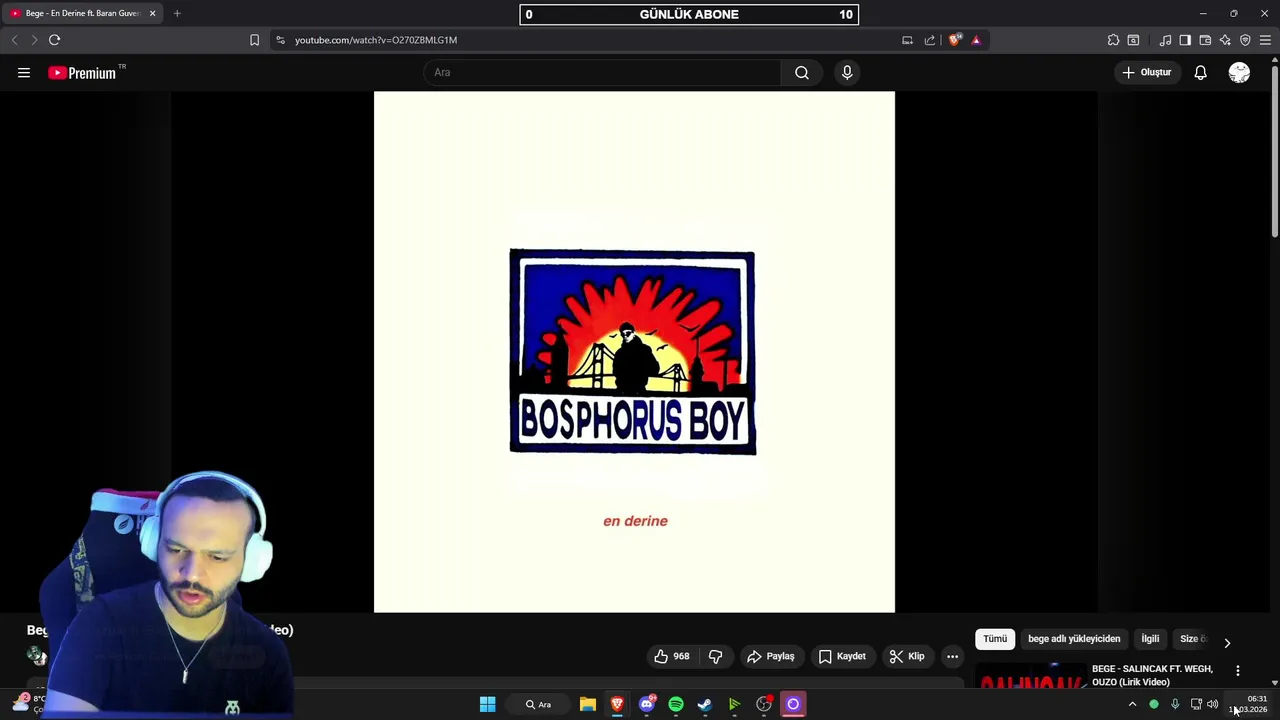Open the YouTube guide hamburger menu
This screenshot has height=720, width=1280.
(x=24, y=72)
